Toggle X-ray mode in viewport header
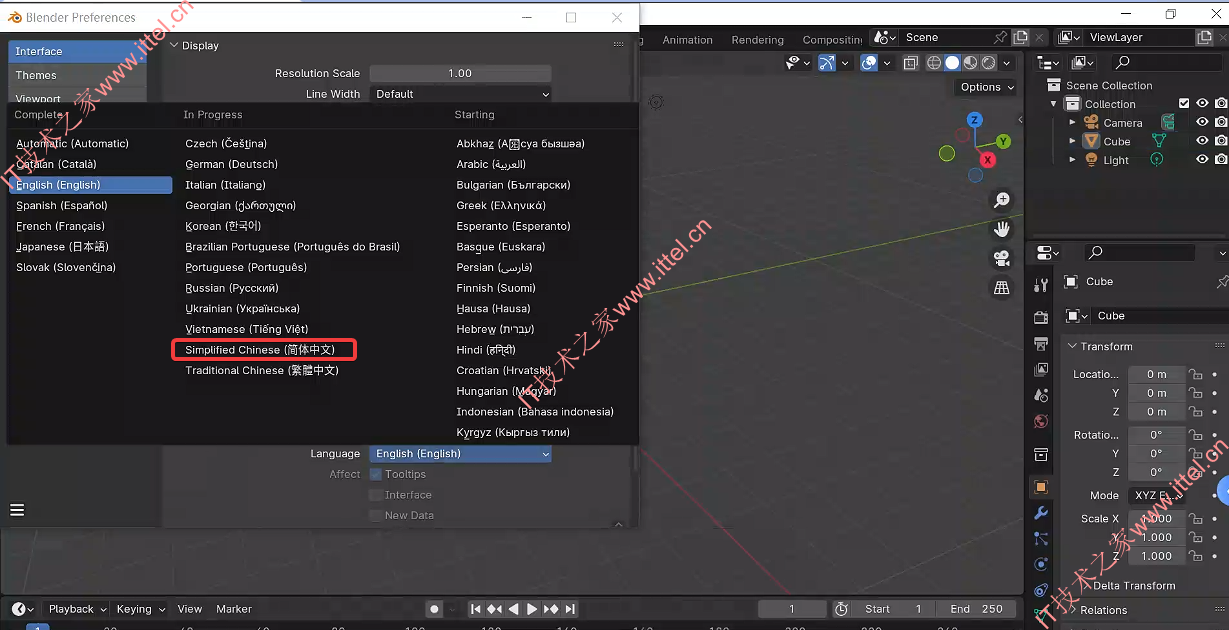Image resolution: width=1229 pixels, height=630 pixels. click(910, 63)
